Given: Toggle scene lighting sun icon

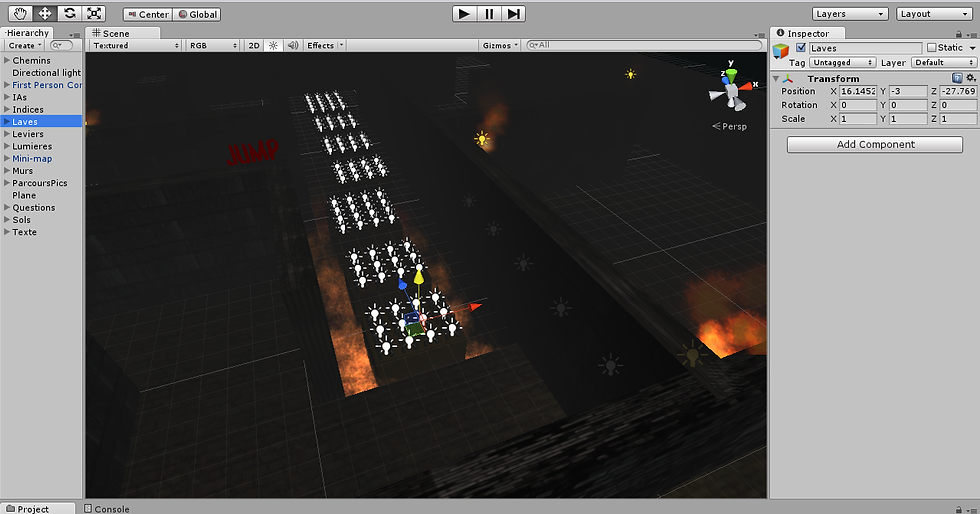Looking at the screenshot, I should pyautogui.click(x=273, y=46).
